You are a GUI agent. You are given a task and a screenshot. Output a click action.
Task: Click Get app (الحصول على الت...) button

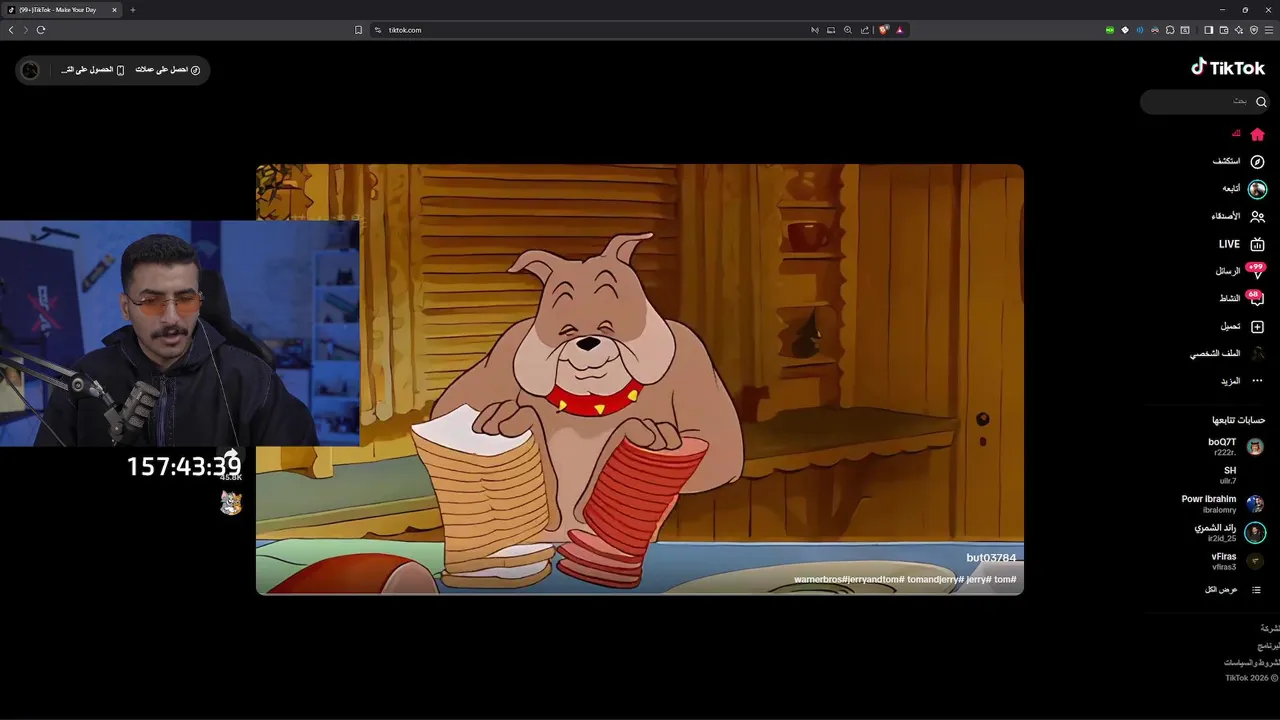click(92, 70)
